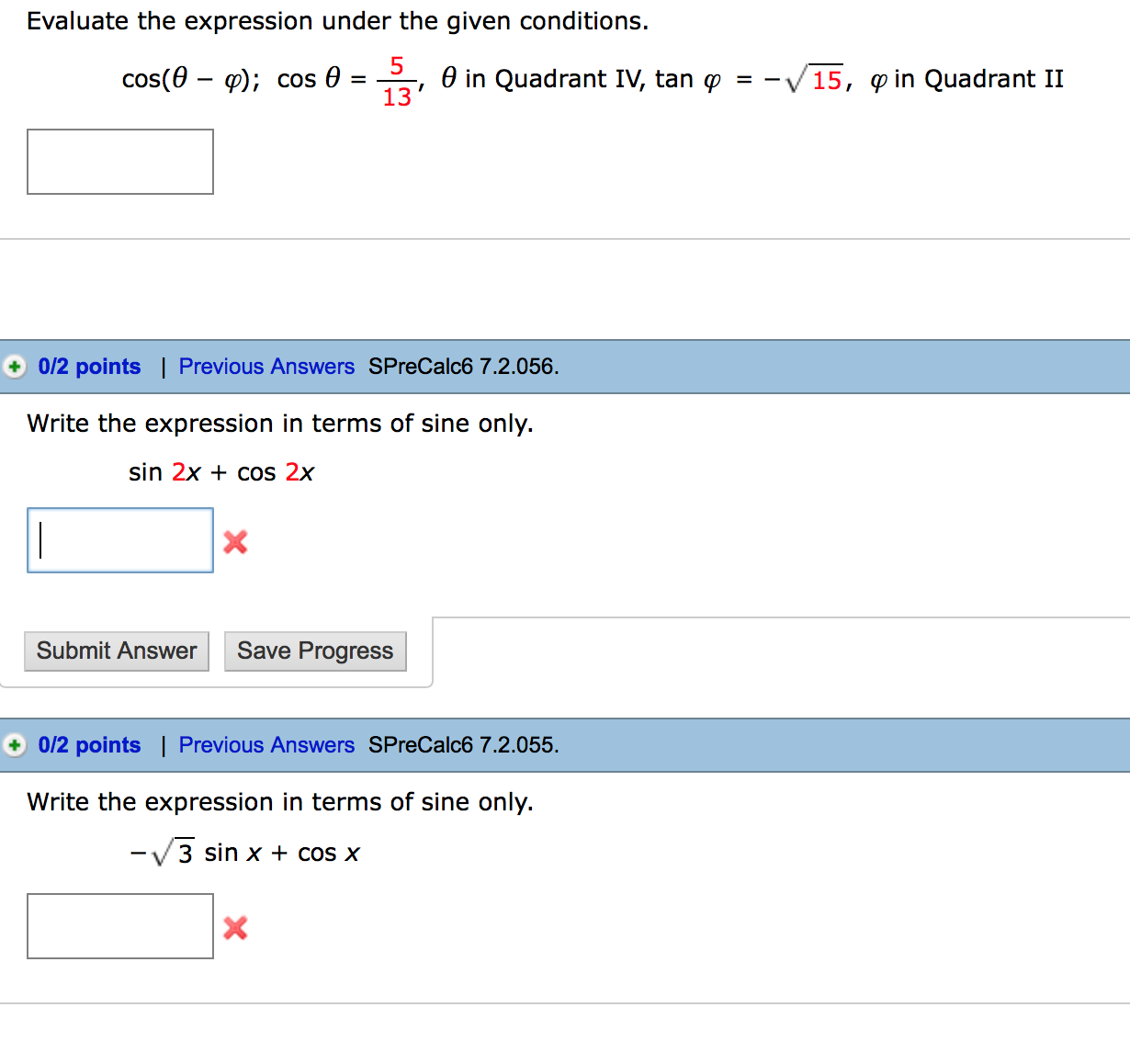Click the green plus icon on problem 7.2.055 header
1130x1064 pixels.
[14, 745]
